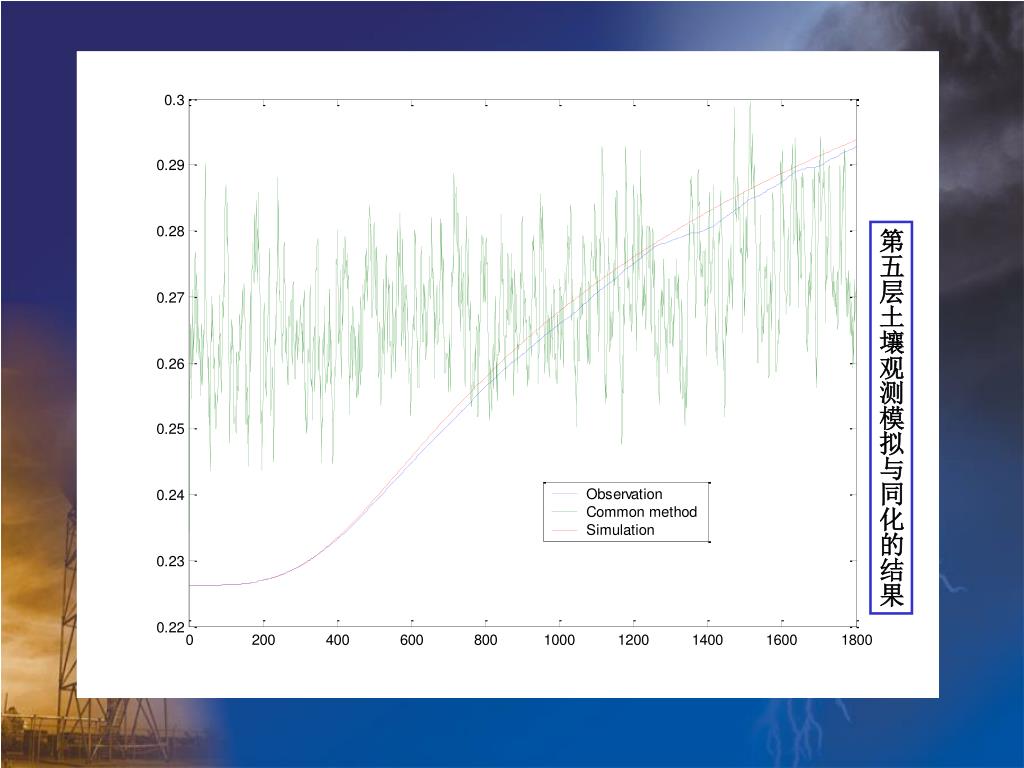Image resolution: width=1024 pixels, height=768 pixels.
Task: Click the x-axis label 1400
Action: point(708,640)
